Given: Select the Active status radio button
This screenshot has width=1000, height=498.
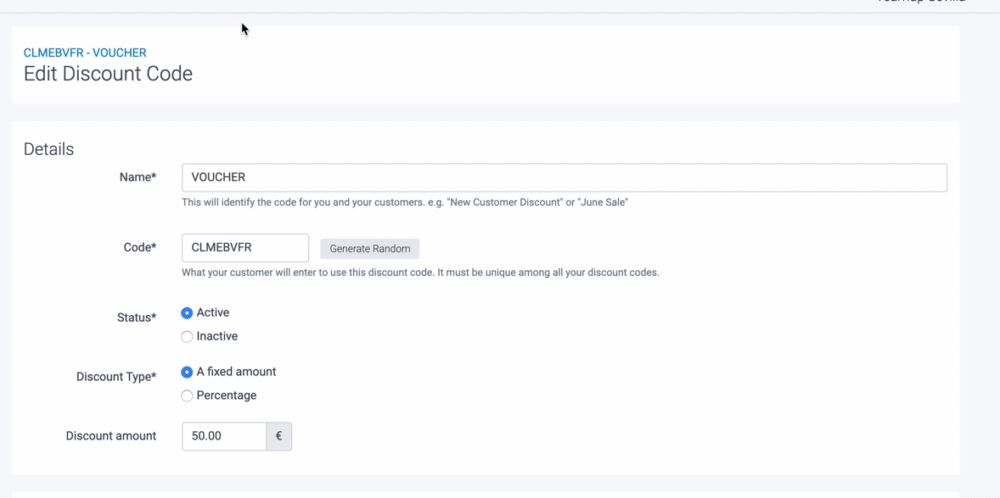Looking at the screenshot, I should (x=187, y=313).
